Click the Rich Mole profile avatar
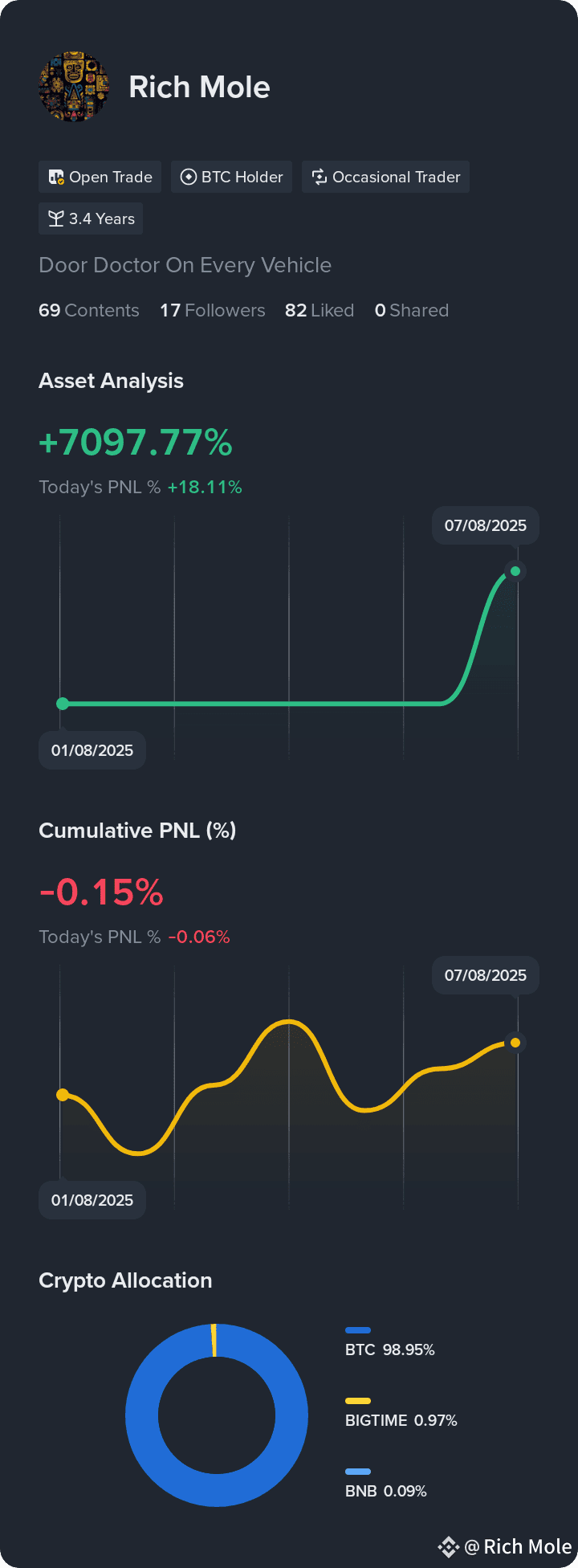The height and width of the screenshot is (1568, 578). click(74, 87)
